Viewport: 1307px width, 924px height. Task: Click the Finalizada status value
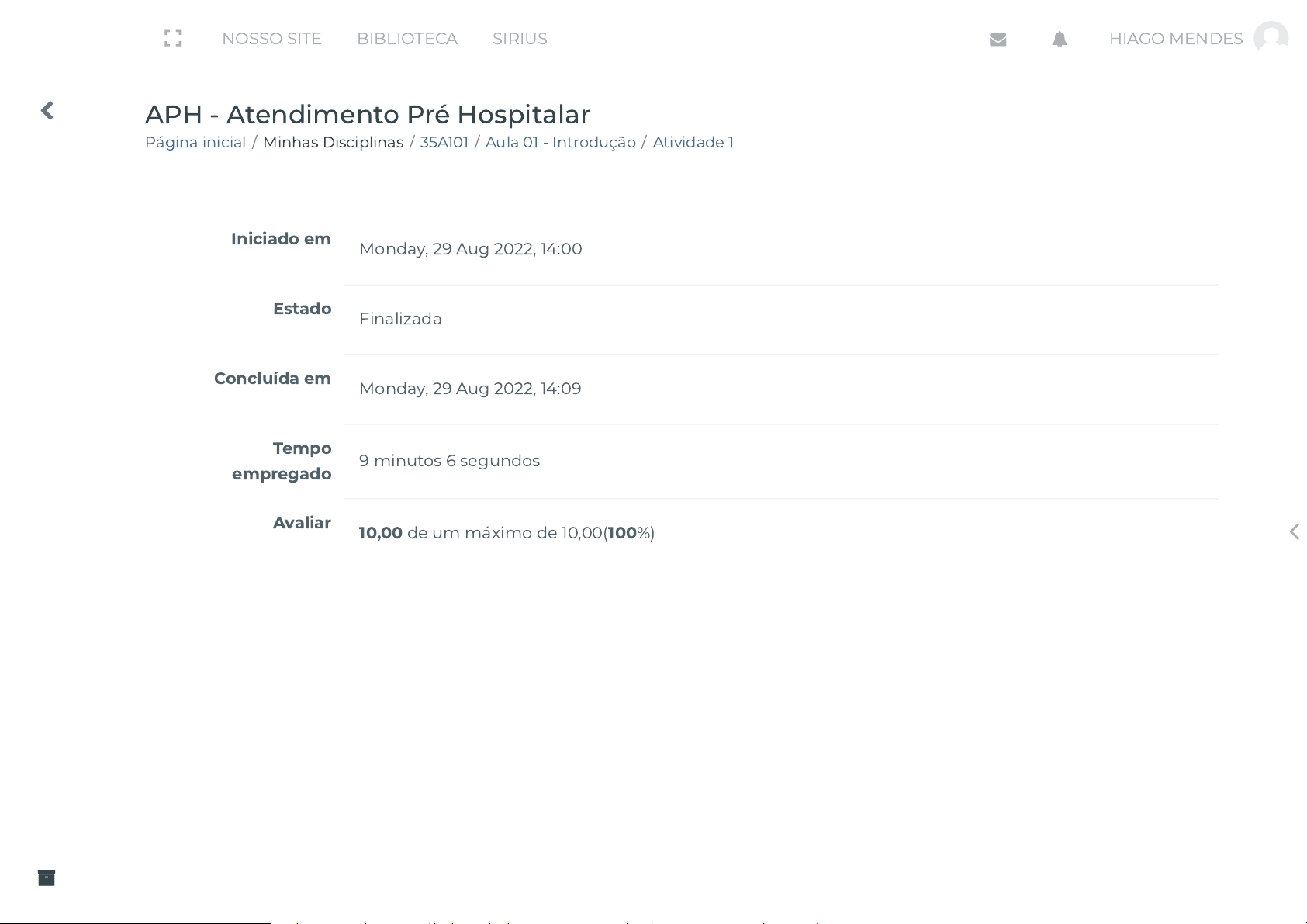point(400,319)
